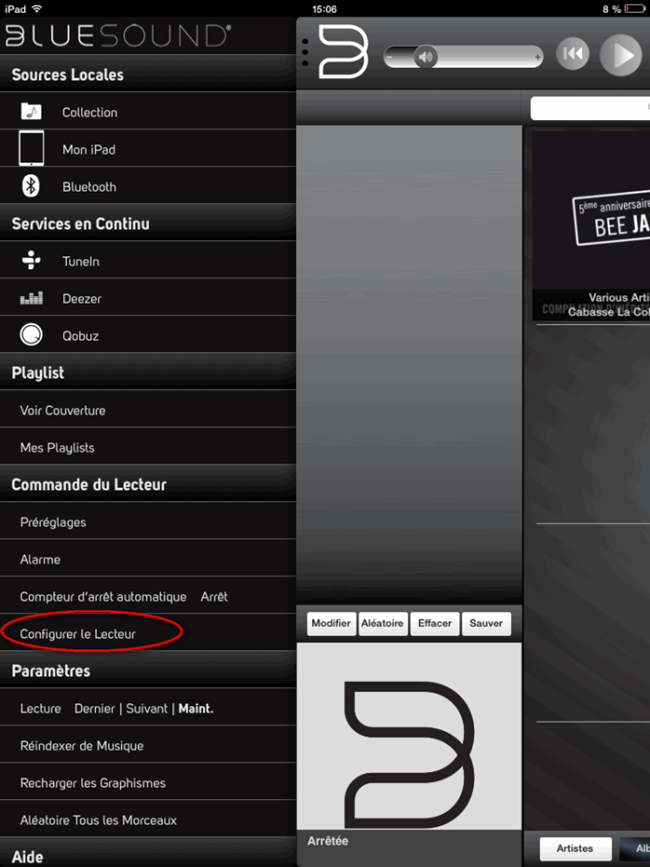Click the Sauver playlist button
The height and width of the screenshot is (867, 650).
click(486, 624)
